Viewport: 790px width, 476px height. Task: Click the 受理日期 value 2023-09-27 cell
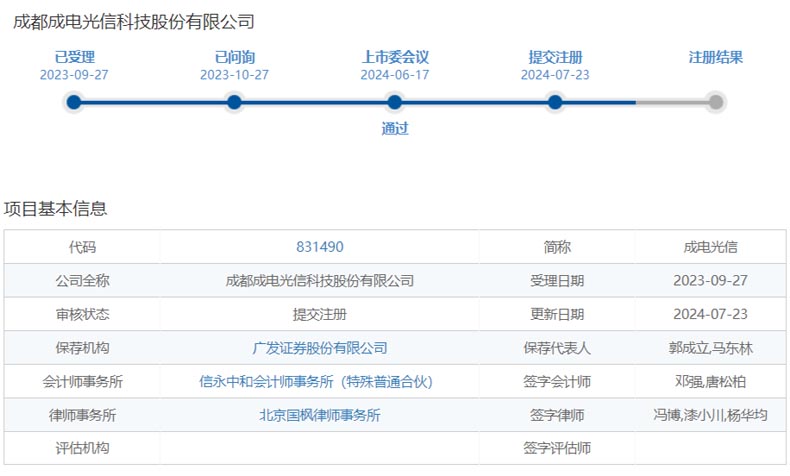(710, 281)
